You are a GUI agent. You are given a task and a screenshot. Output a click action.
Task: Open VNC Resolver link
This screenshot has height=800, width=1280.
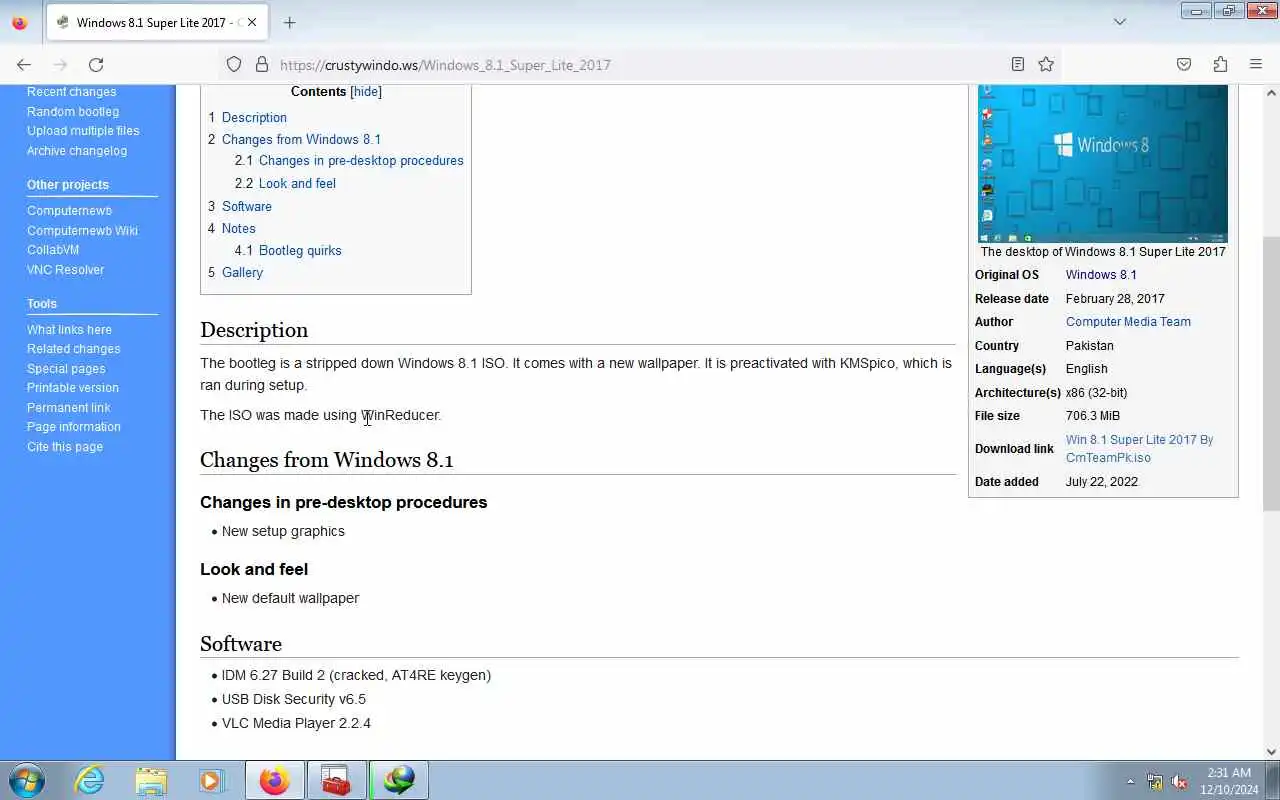[x=65, y=269]
